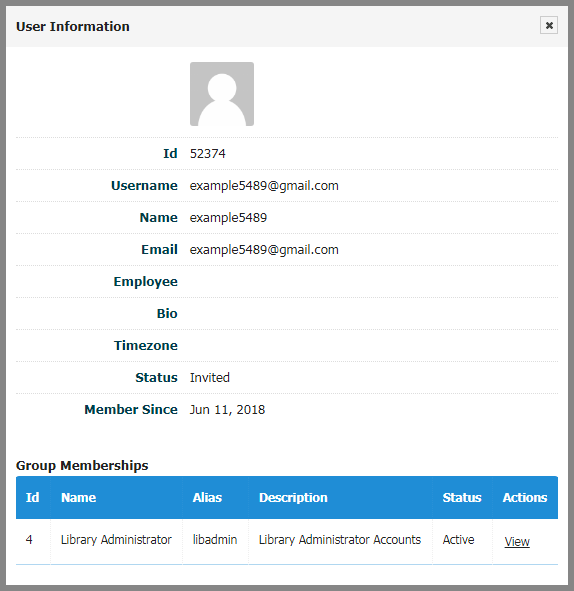Click the Email field label

pos(159,250)
